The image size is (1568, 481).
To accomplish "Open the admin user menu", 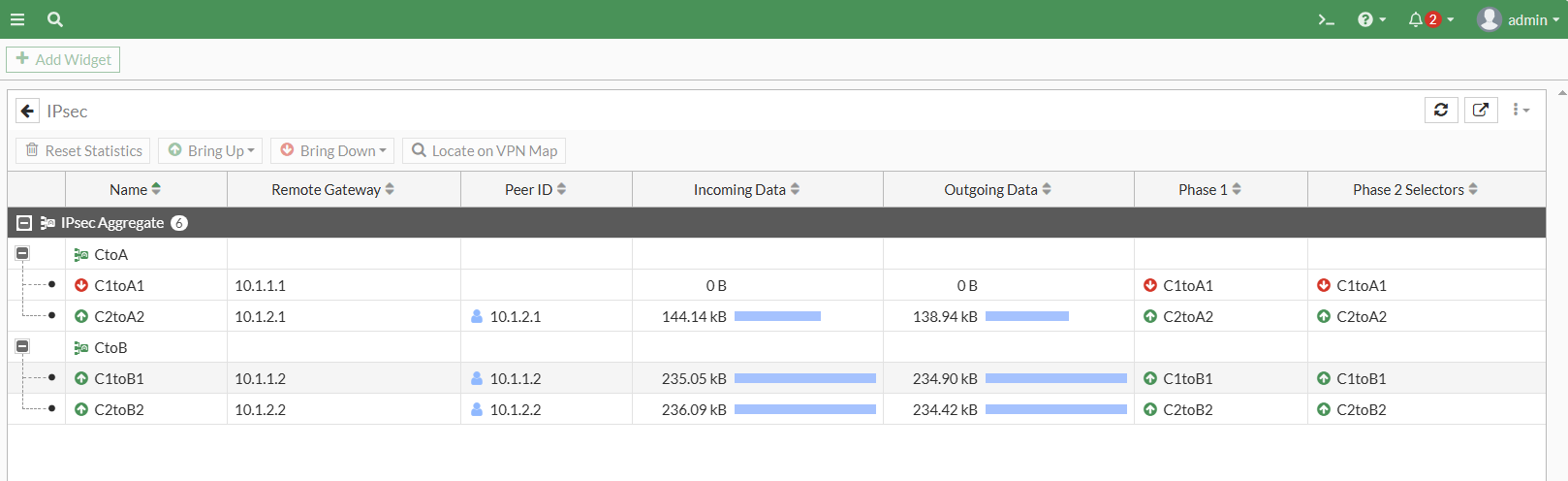I will [1519, 19].
